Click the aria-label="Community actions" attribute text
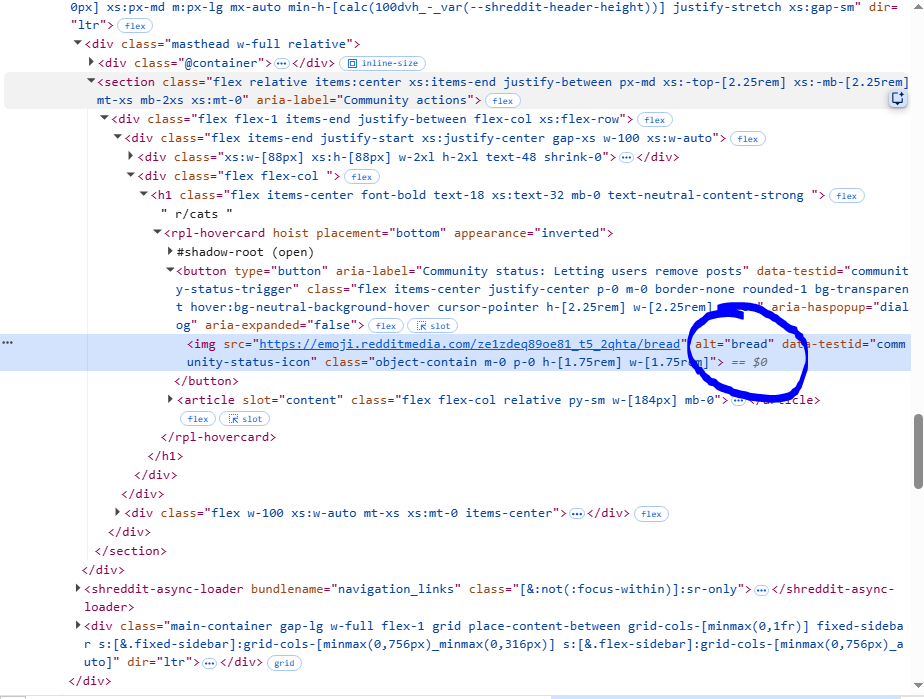 pyautogui.click(x=365, y=100)
